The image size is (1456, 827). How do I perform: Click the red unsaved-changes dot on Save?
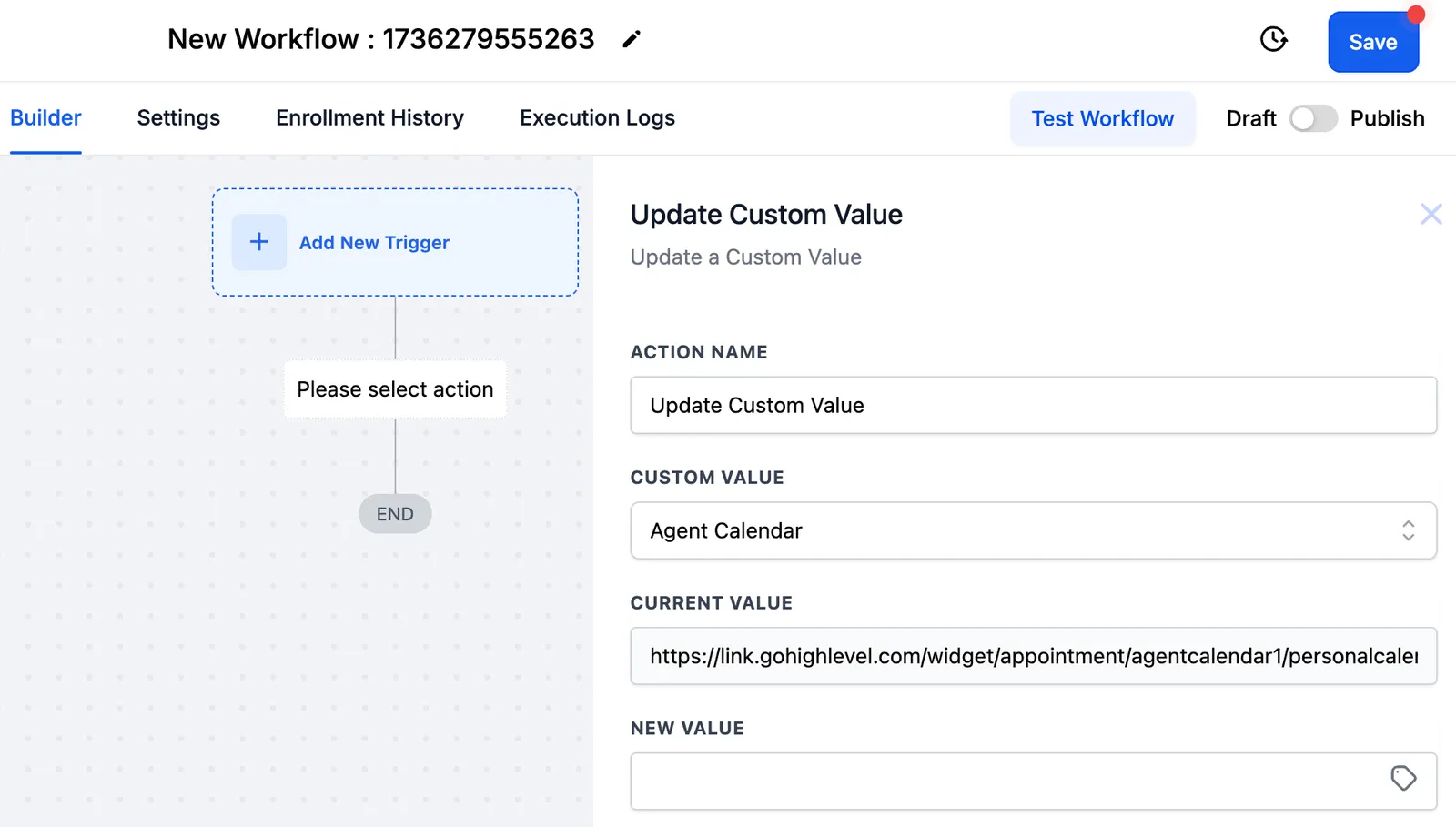[1415, 15]
